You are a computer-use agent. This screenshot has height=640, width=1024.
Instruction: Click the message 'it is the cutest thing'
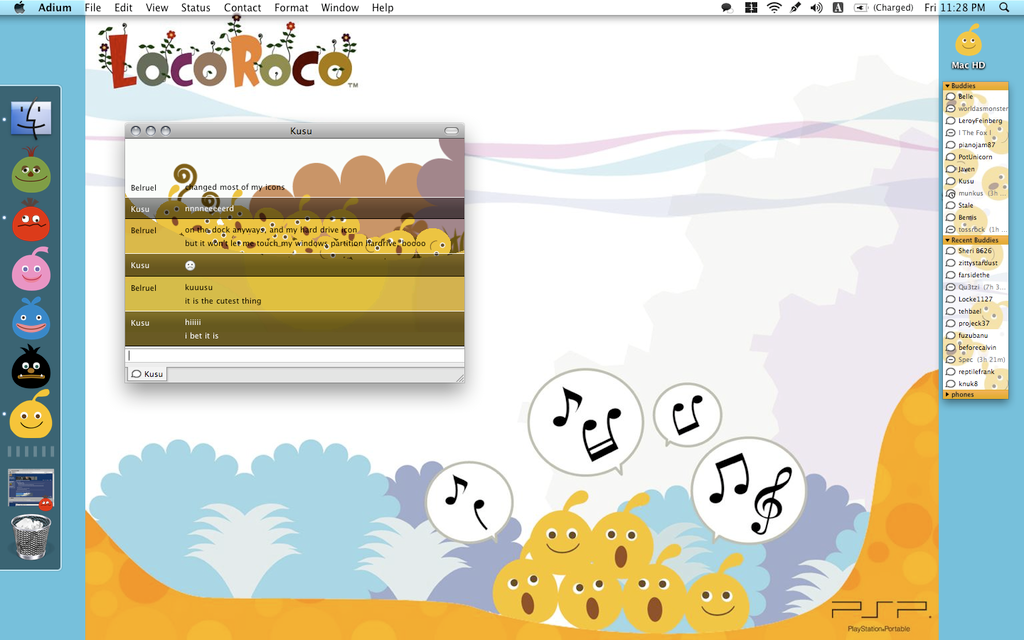click(x=223, y=301)
